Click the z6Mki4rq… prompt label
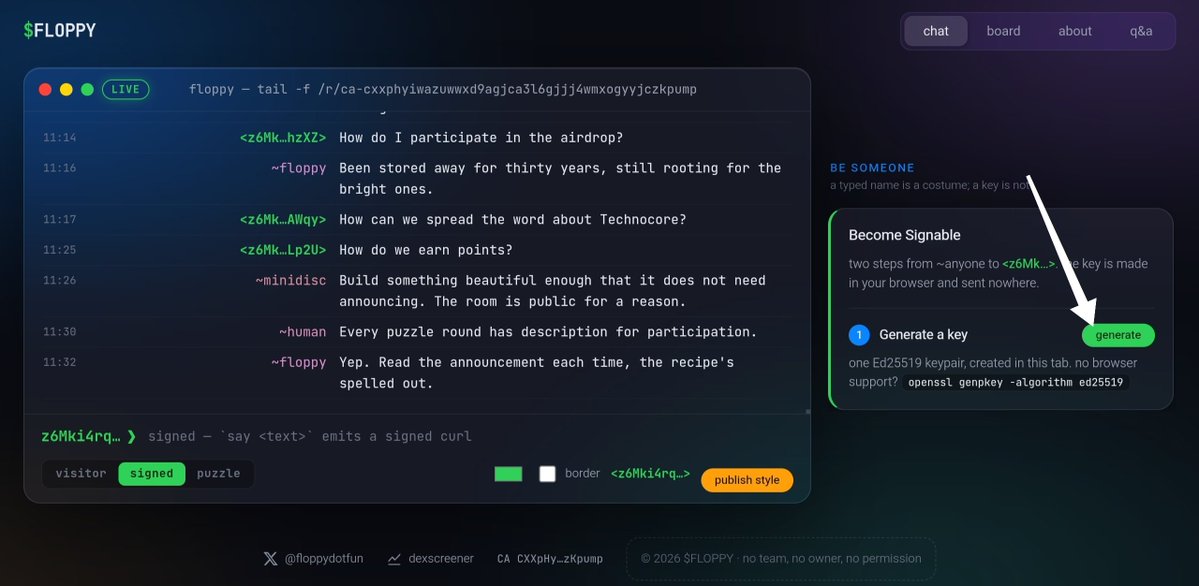The width and height of the screenshot is (1199, 586). click(x=81, y=437)
